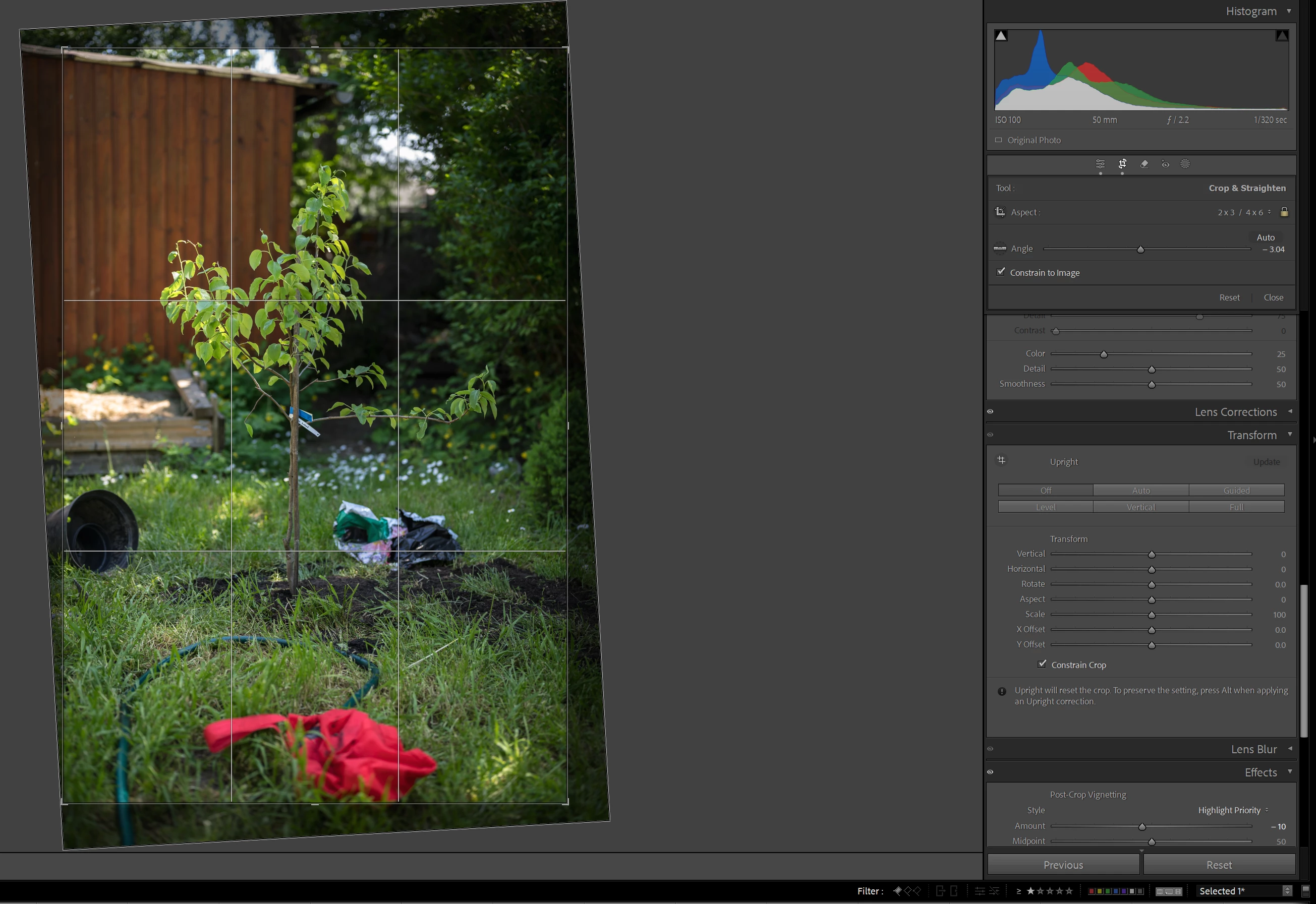Image resolution: width=1316 pixels, height=904 pixels.
Task: Pick the Crop Frame tool icon
Action: tap(1000, 212)
